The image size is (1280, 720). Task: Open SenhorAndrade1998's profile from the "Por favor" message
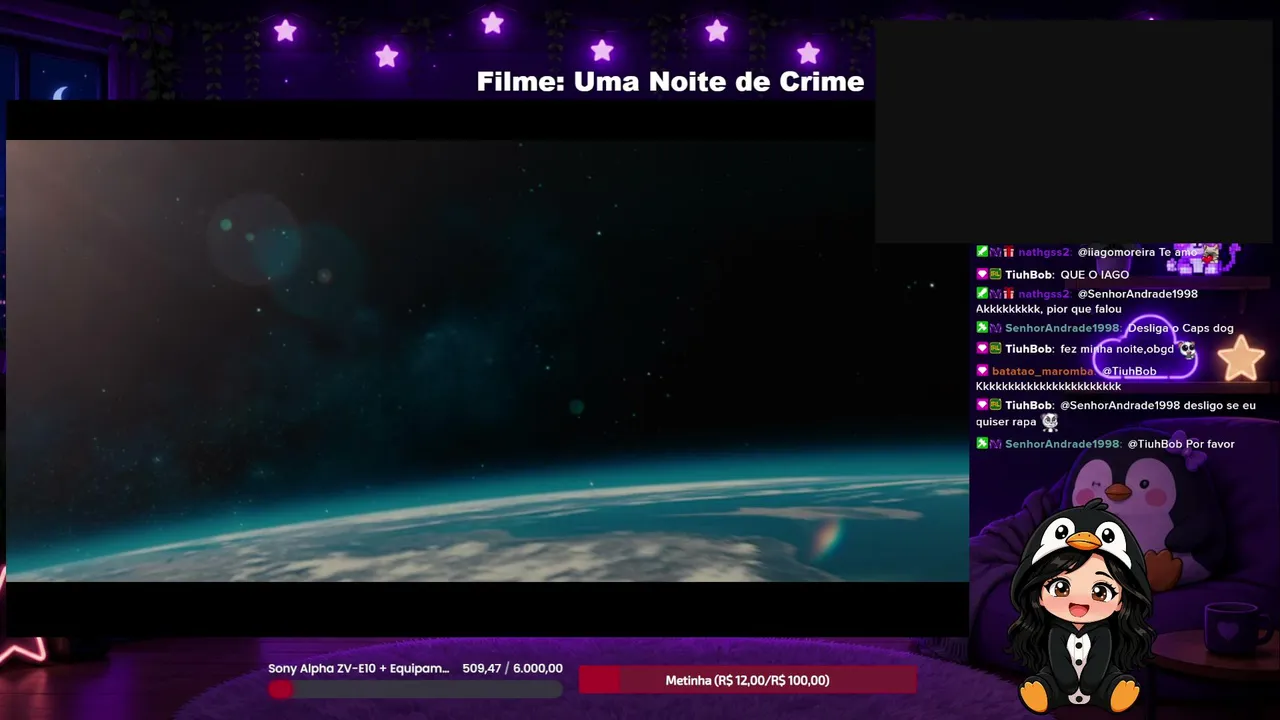(1063, 443)
